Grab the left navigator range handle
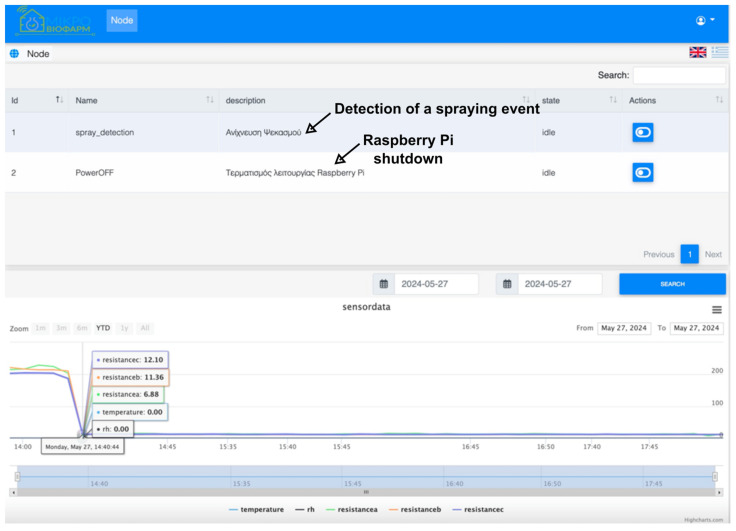This screenshot has width=736, height=531. (17, 477)
